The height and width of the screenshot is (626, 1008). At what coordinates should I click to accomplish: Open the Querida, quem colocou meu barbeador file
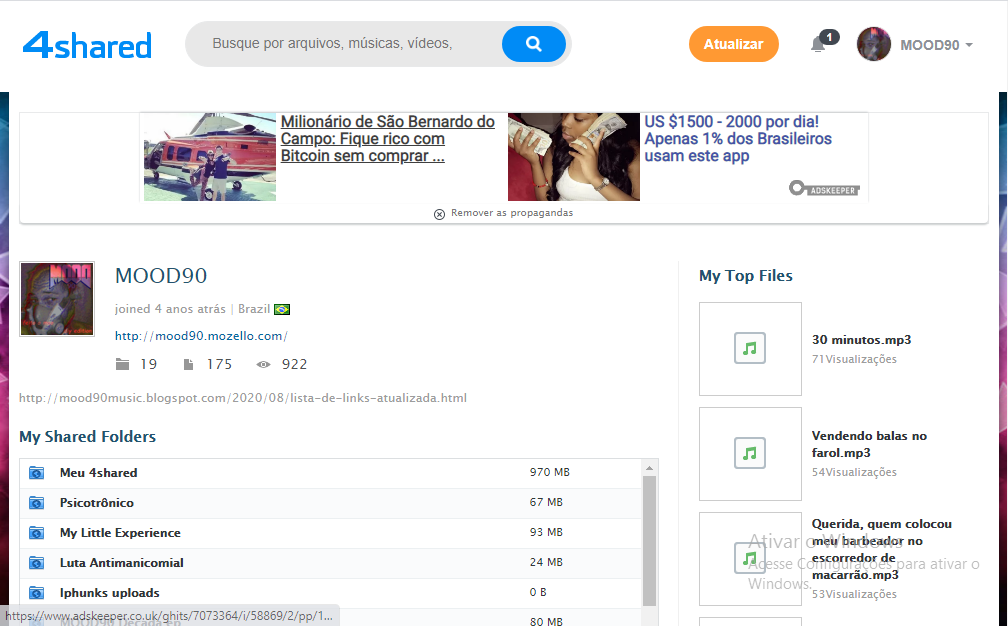pos(881,550)
